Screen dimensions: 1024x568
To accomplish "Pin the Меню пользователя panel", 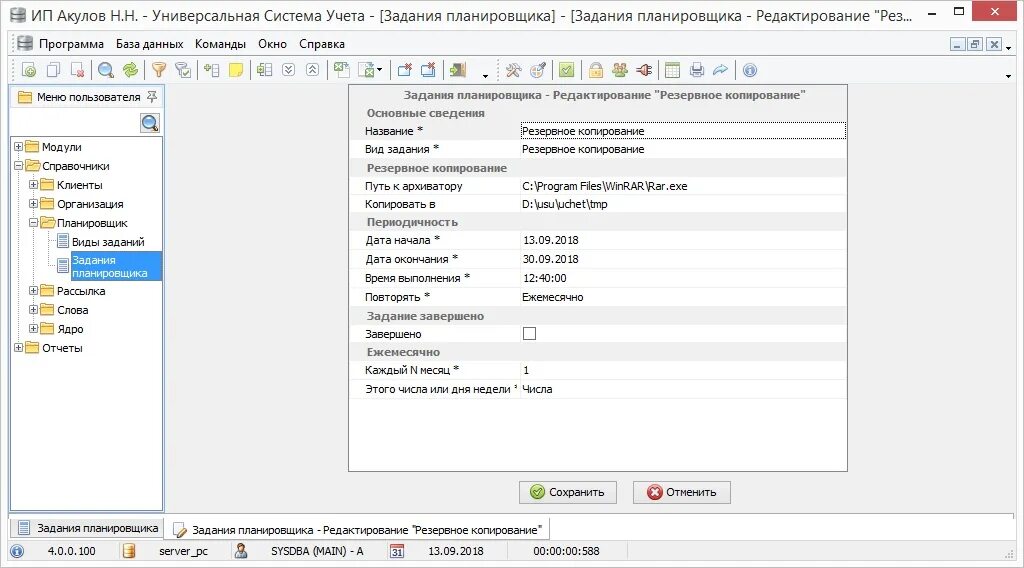I will [152, 97].
